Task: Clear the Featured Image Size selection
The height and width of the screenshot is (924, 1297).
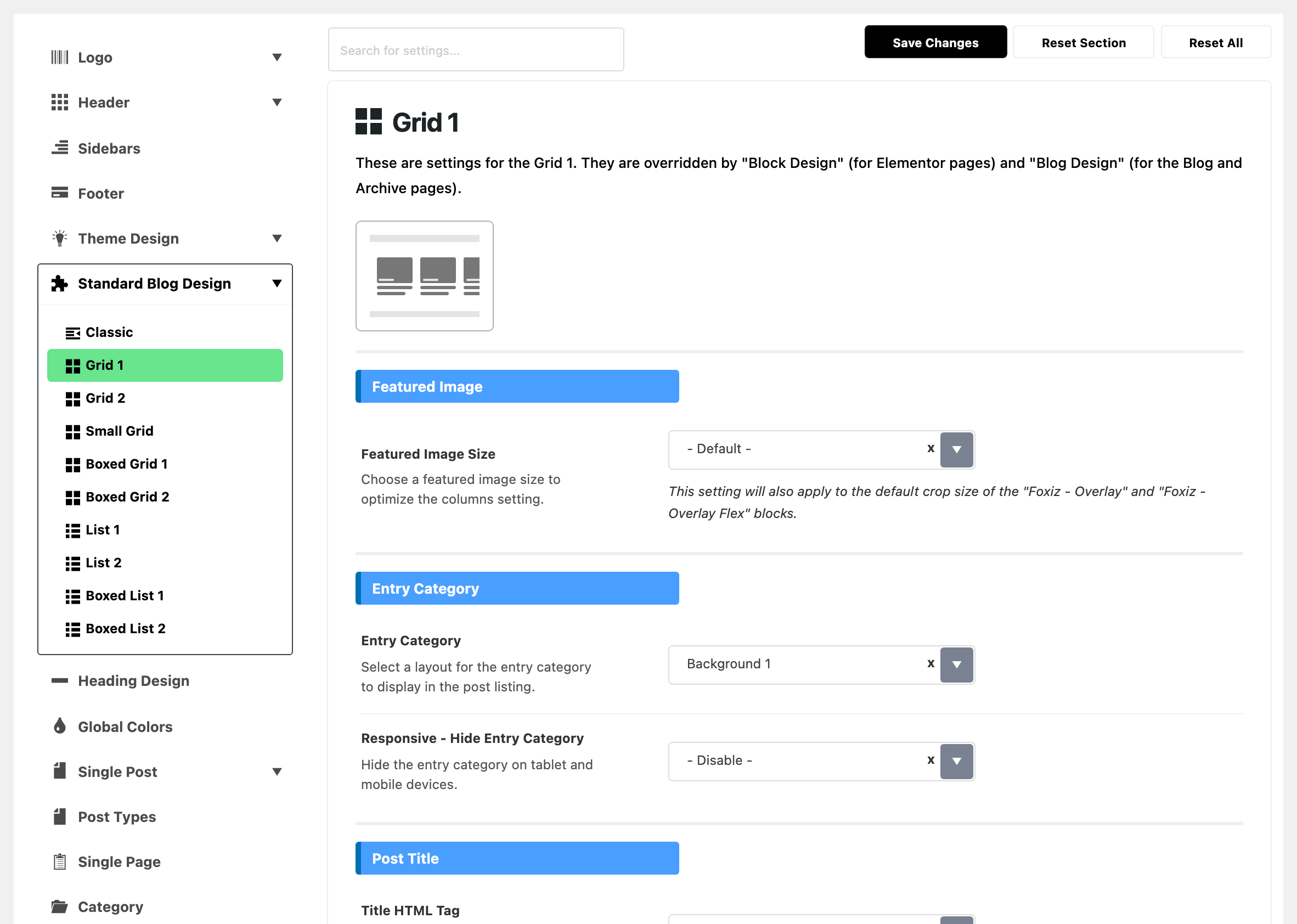Action: click(x=931, y=448)
